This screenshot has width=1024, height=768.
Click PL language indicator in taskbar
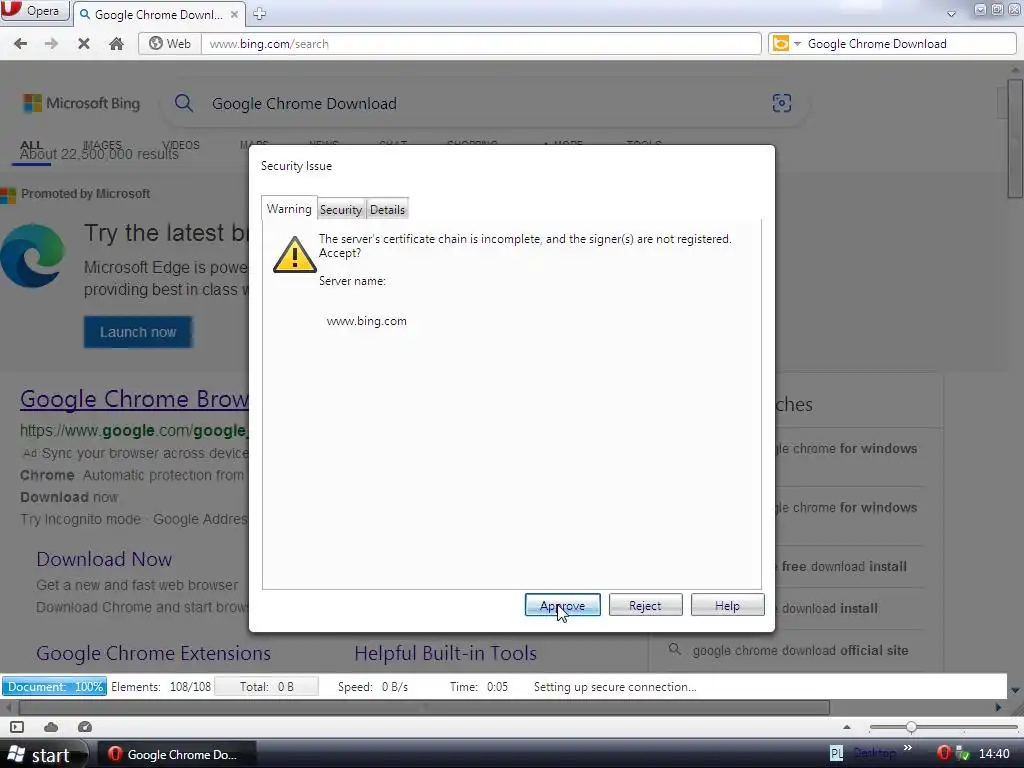(837, 754)
